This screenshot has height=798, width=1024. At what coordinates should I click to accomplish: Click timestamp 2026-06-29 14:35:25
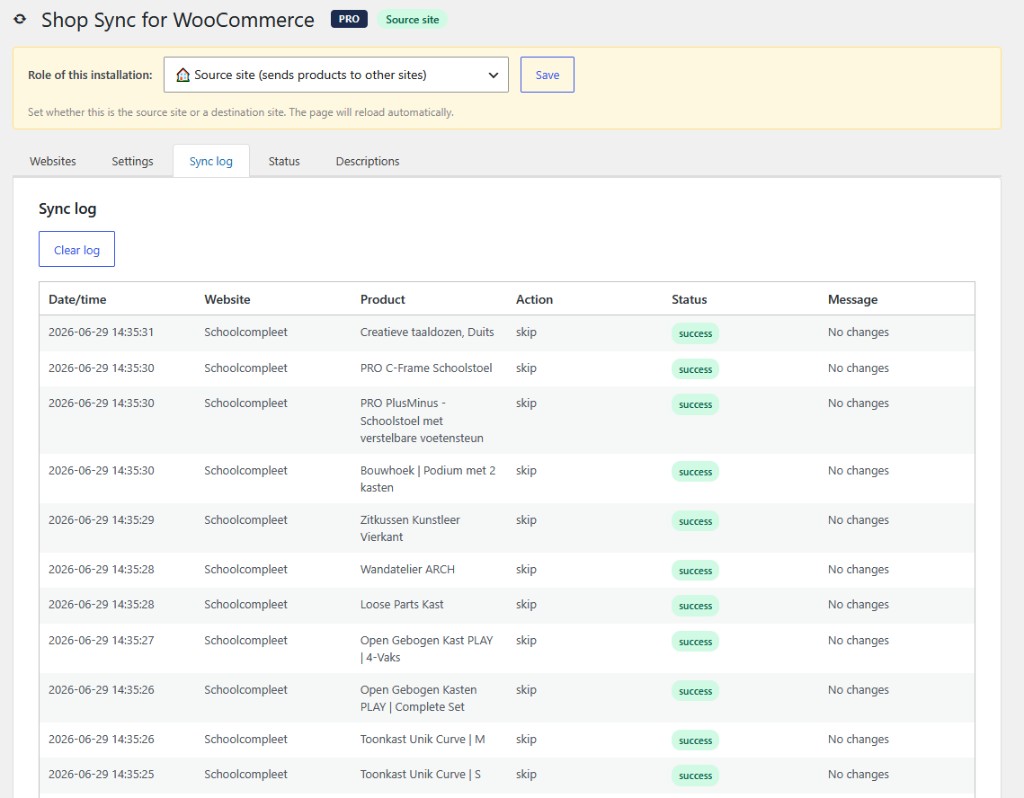pos(101,774)
